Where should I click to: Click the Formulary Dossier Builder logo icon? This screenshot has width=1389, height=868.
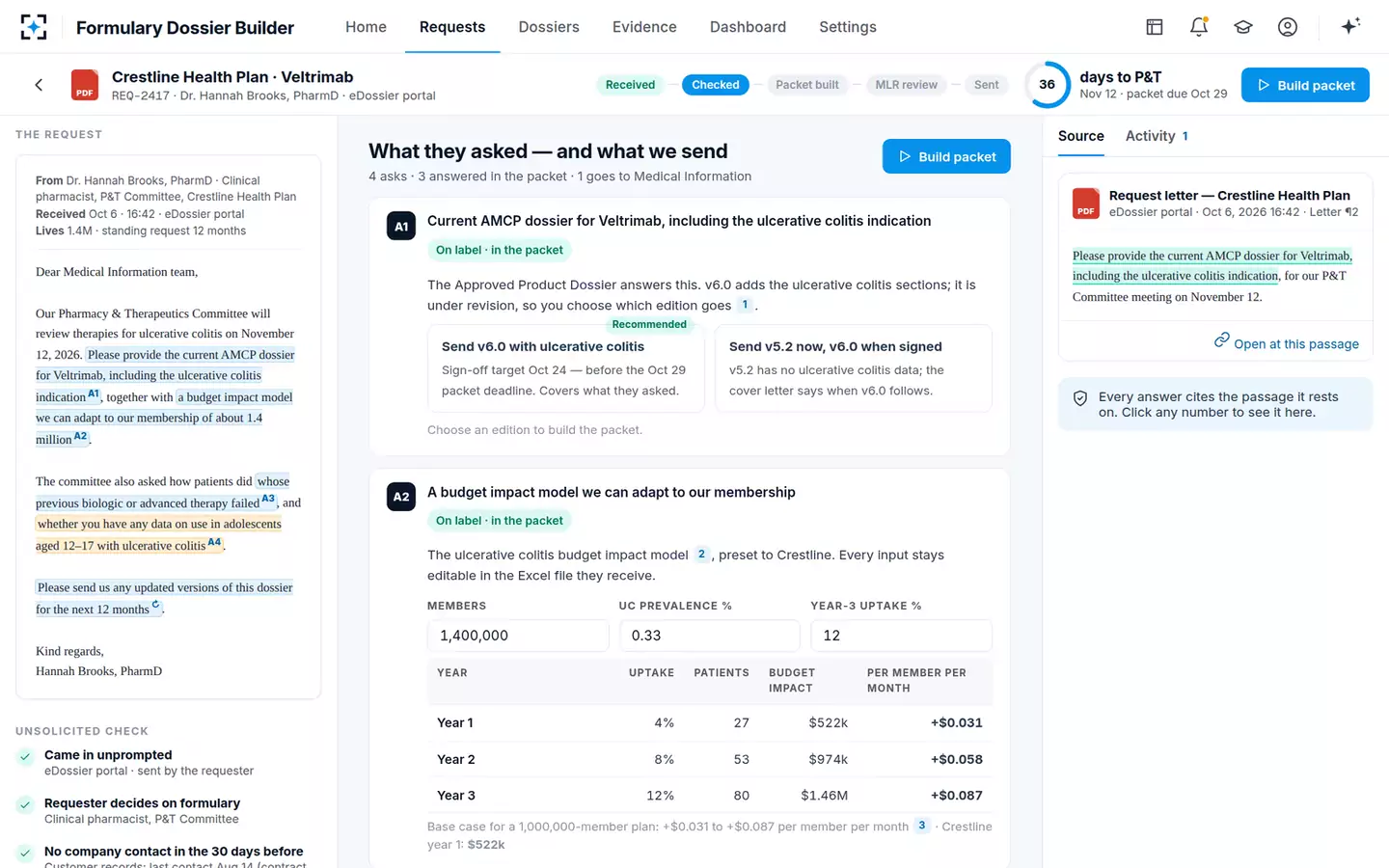34,27
